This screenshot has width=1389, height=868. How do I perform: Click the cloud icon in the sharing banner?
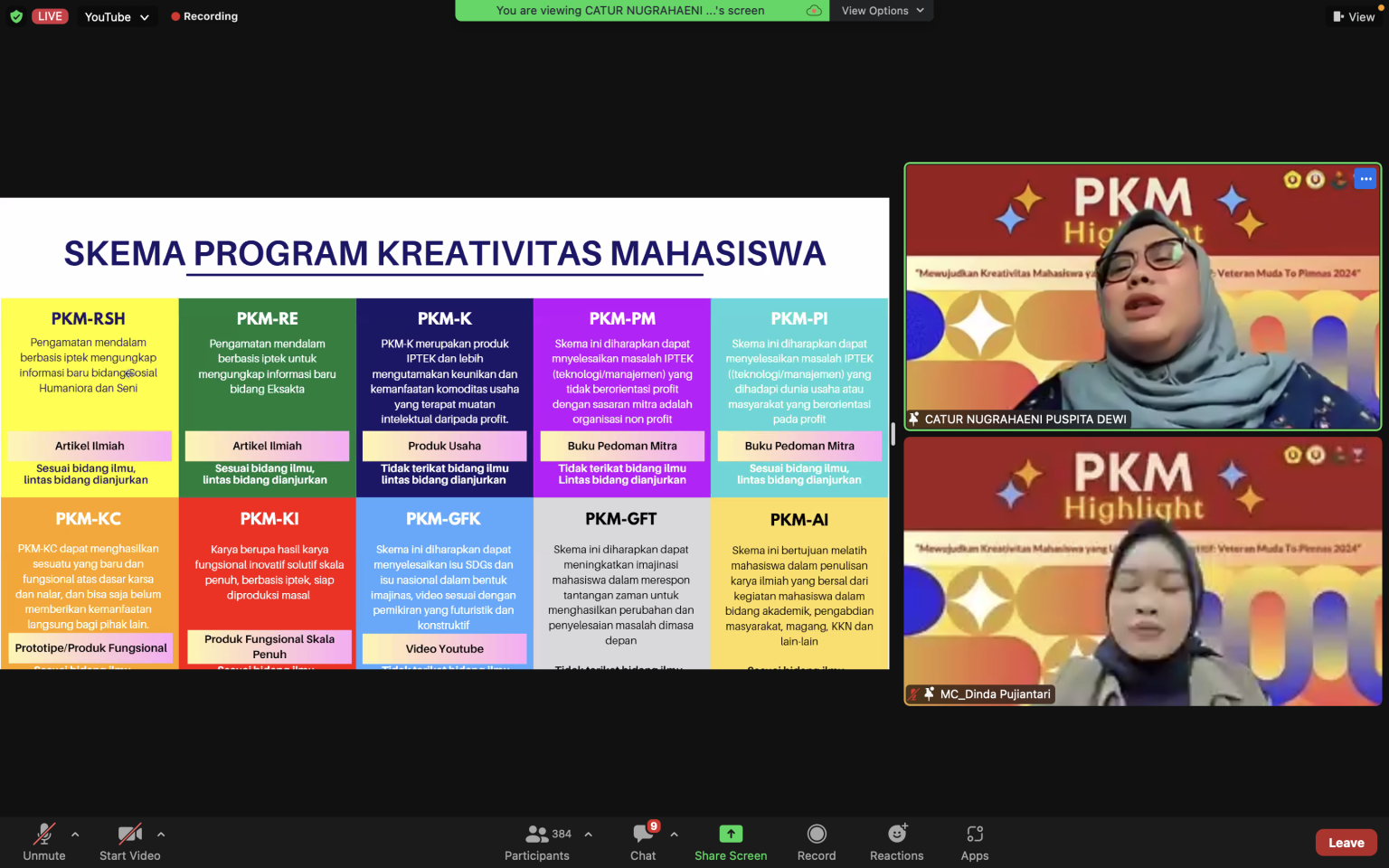click(x=813, y=10)
